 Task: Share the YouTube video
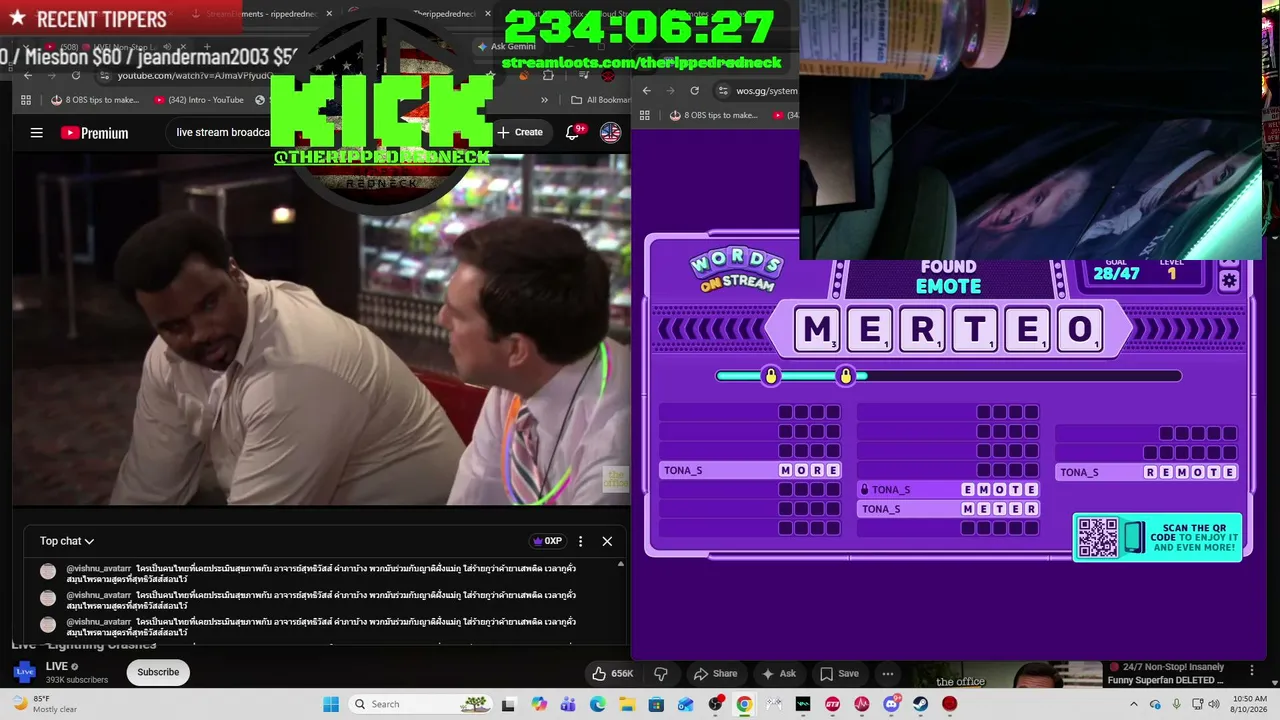coord(716,673)
